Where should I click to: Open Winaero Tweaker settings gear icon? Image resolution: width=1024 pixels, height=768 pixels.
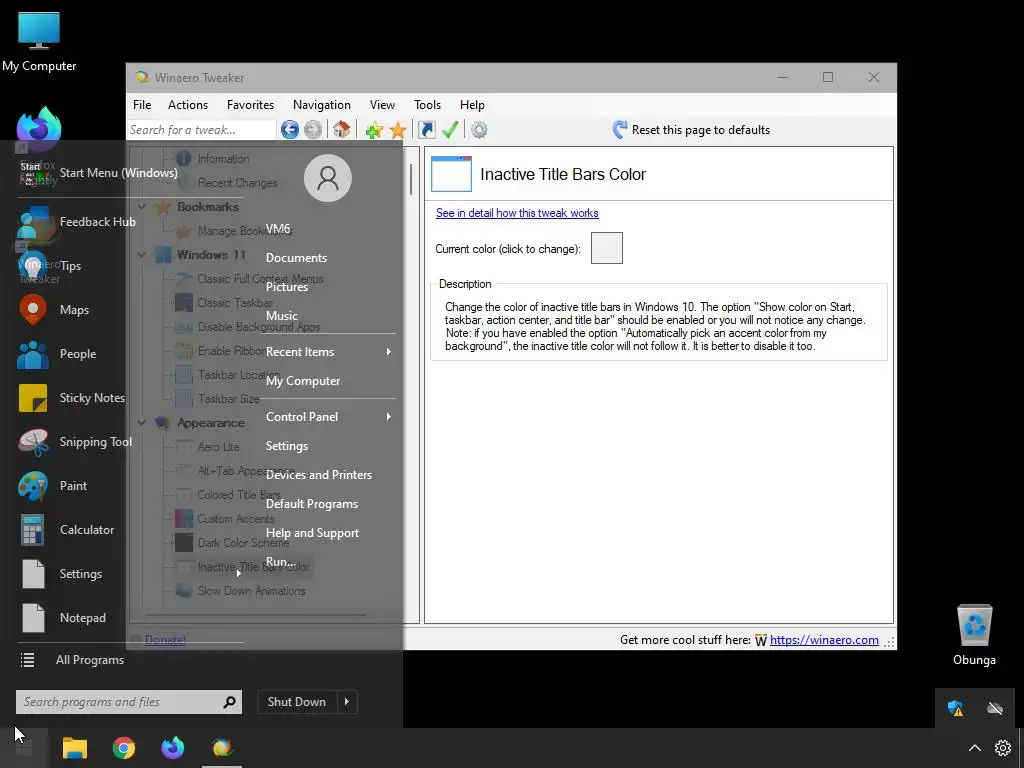tap(479, 129)
